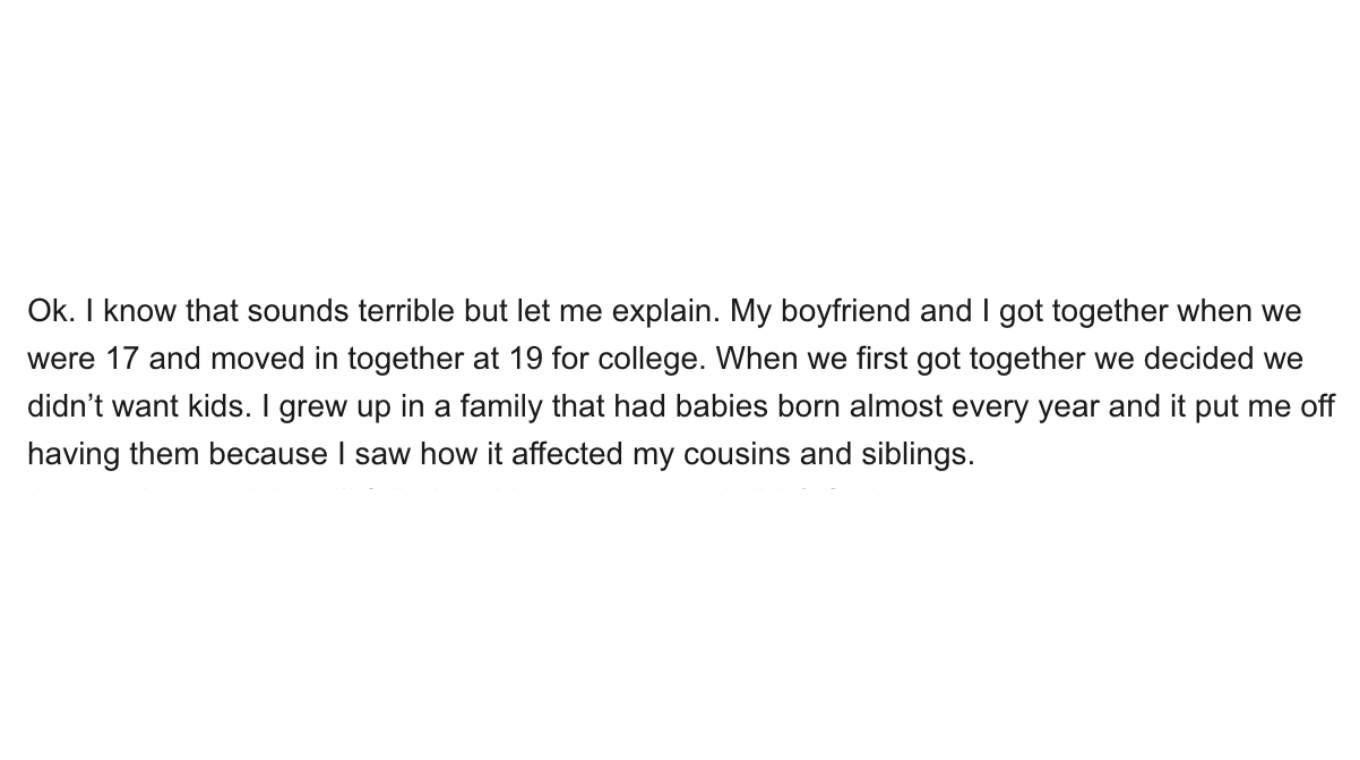Screen dimensions: 1360x760
Task: Click the number "17" in the text
Action: point(123,359)
